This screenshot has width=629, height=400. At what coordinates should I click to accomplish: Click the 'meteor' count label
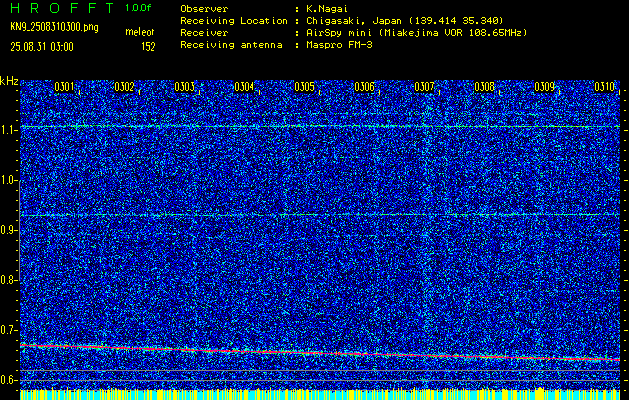[140, 32]
